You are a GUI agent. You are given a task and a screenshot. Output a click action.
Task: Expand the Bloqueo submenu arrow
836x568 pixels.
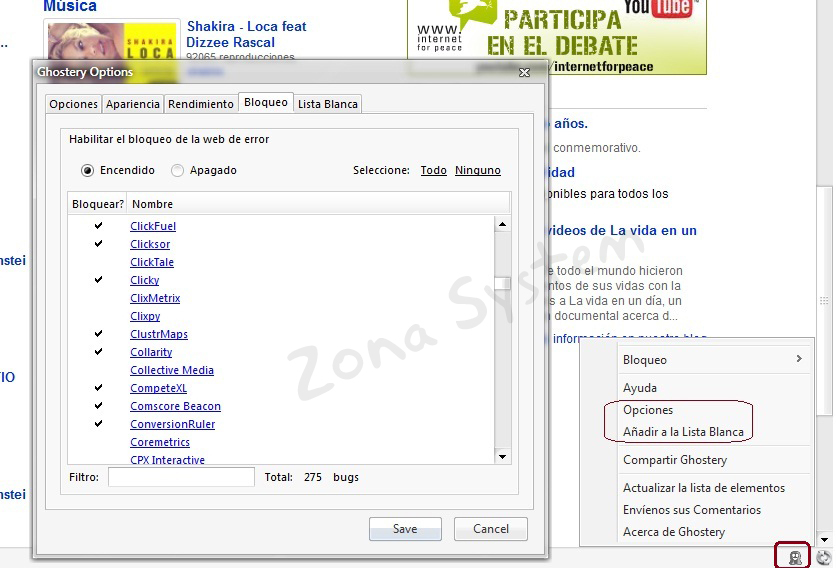799,359
